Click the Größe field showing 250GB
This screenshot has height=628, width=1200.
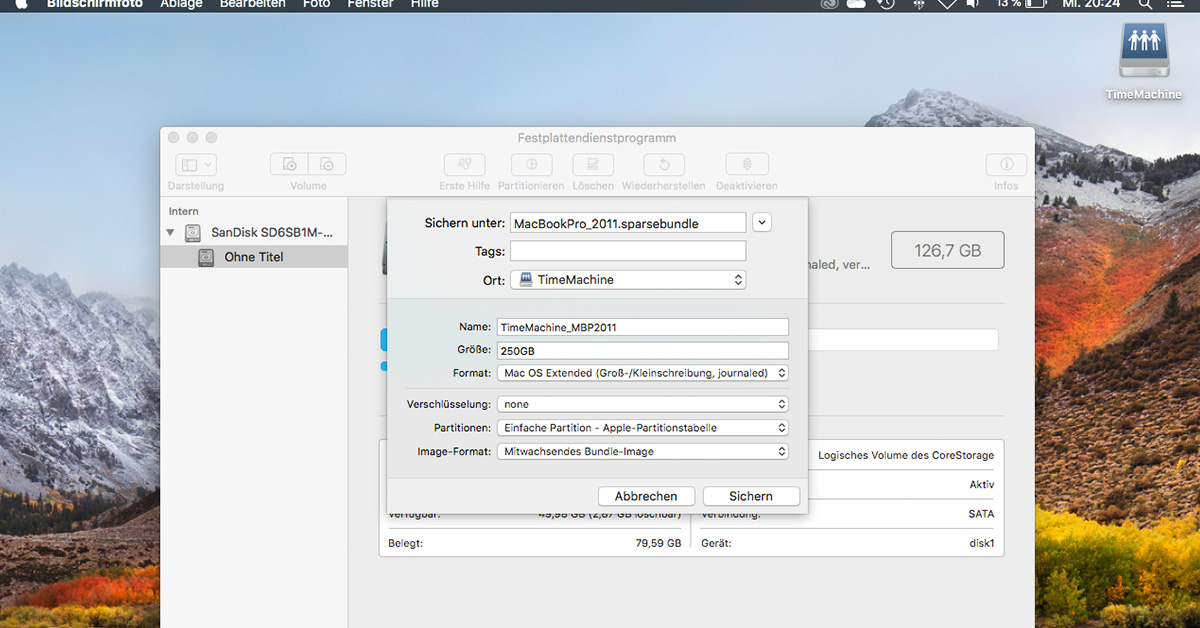[x=643, y=351]
